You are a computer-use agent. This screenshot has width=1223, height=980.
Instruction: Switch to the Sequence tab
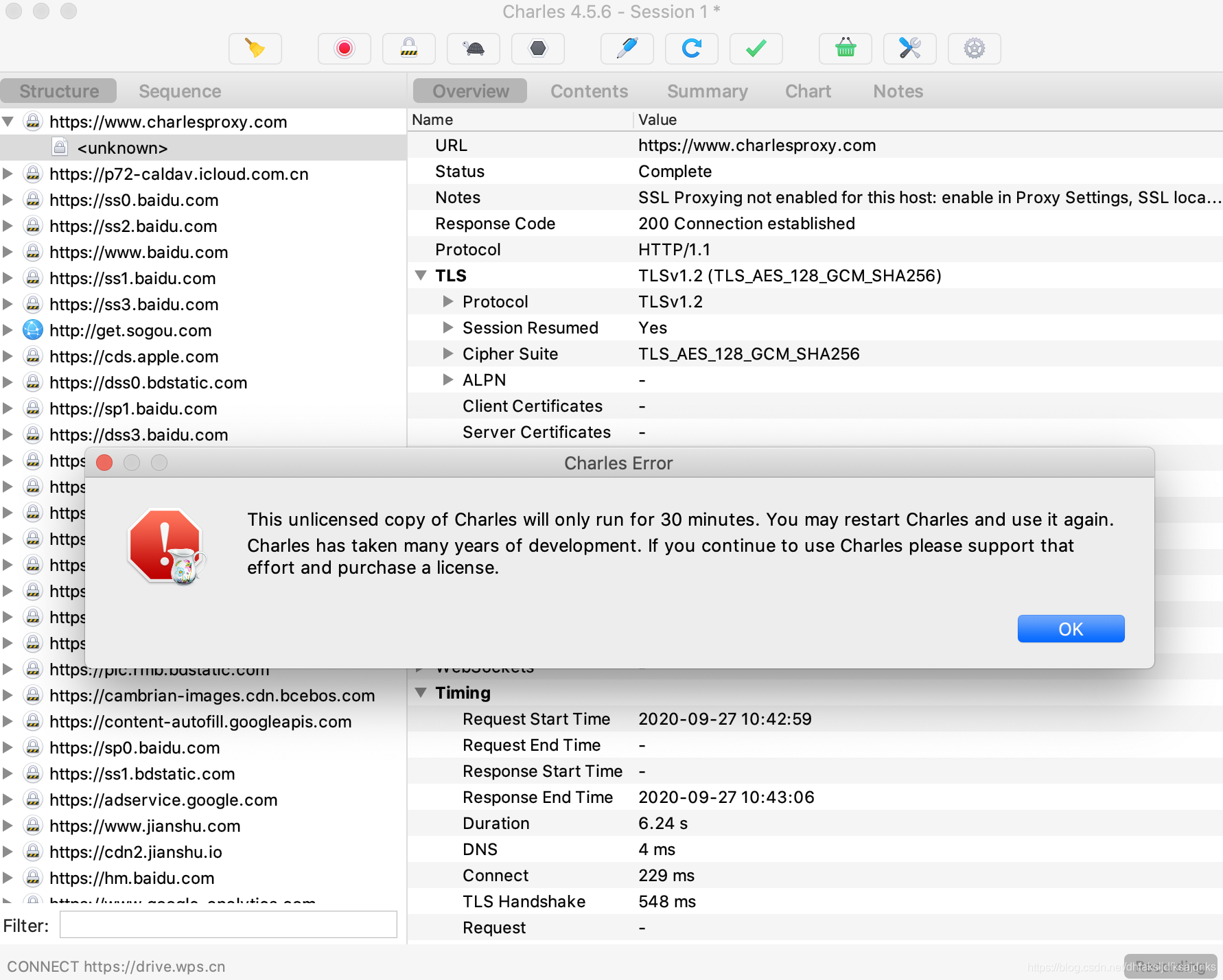click(180, 91)
